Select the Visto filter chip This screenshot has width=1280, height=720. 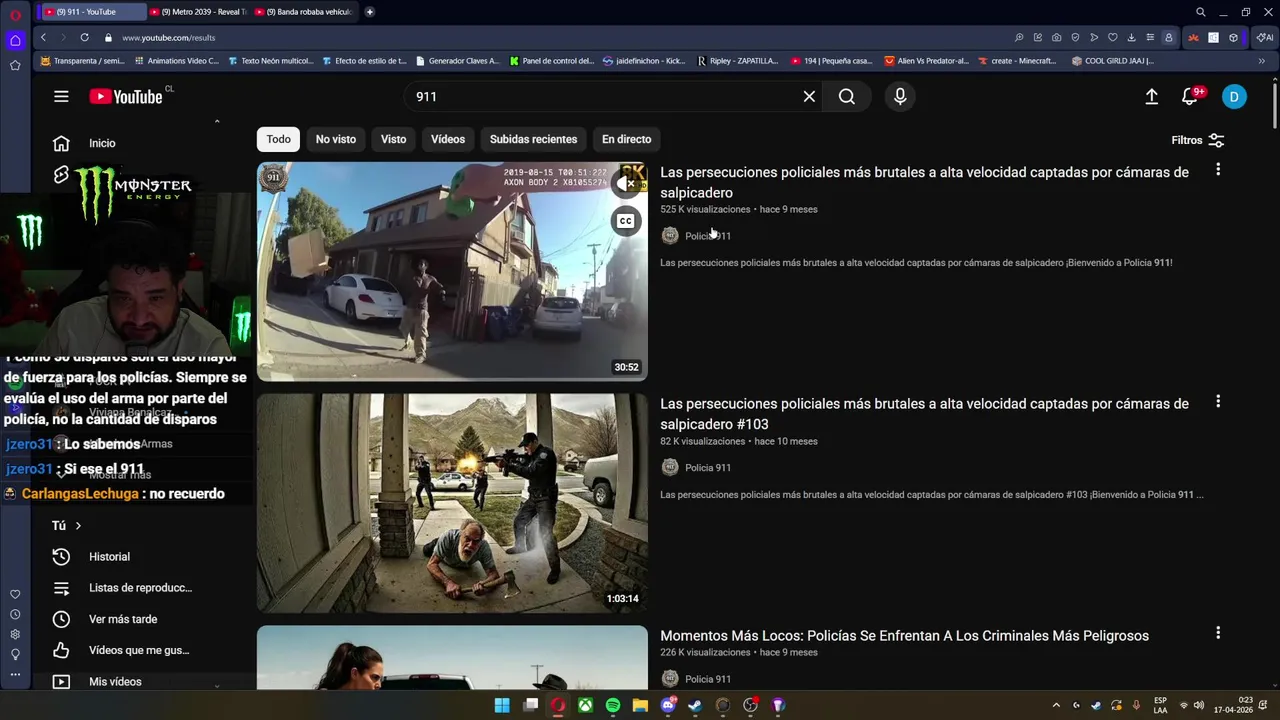coord(393,139)
